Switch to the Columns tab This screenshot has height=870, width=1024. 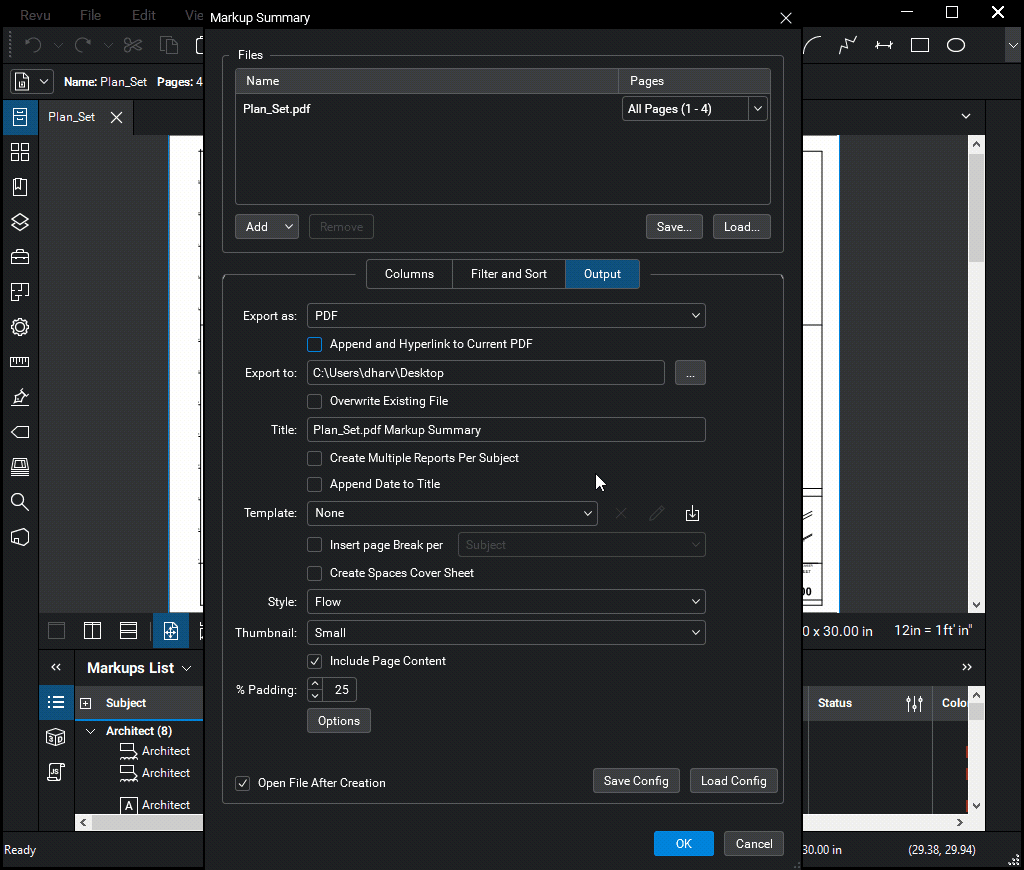pyautogui.click(x=409, y=273)
